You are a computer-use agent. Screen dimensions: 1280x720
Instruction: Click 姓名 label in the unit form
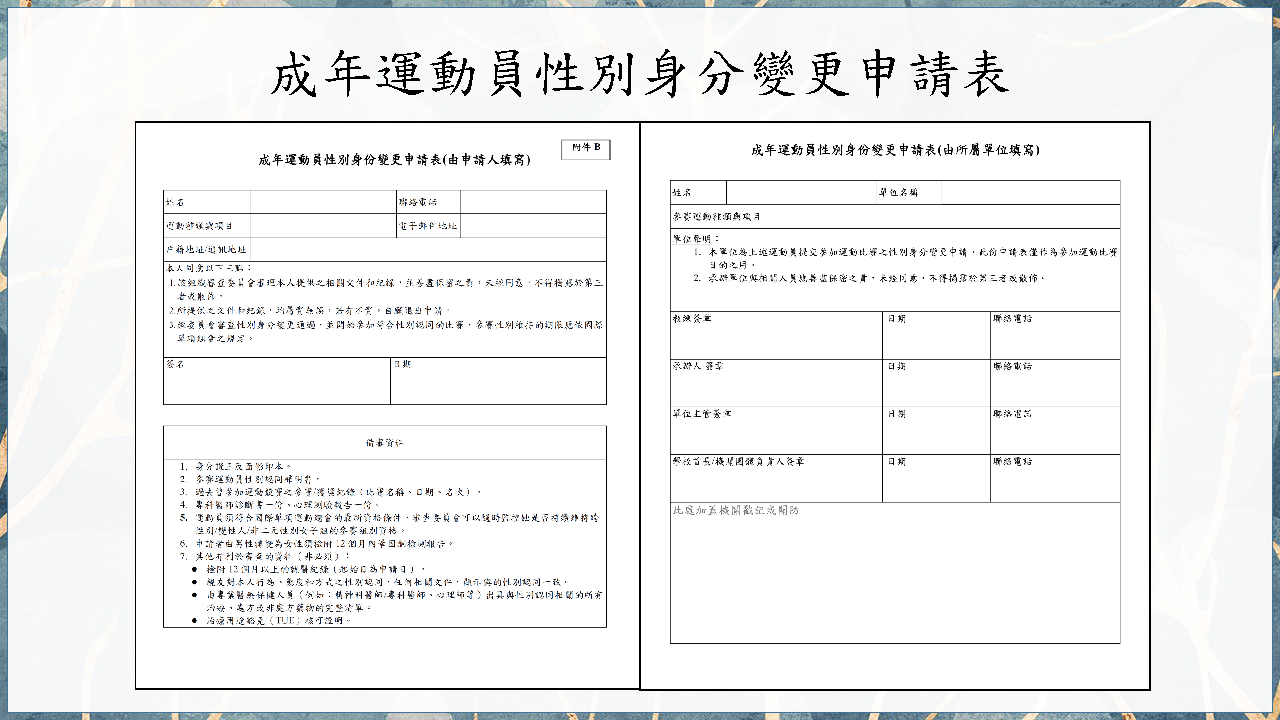pyautogui.click(x=682, y=192)
